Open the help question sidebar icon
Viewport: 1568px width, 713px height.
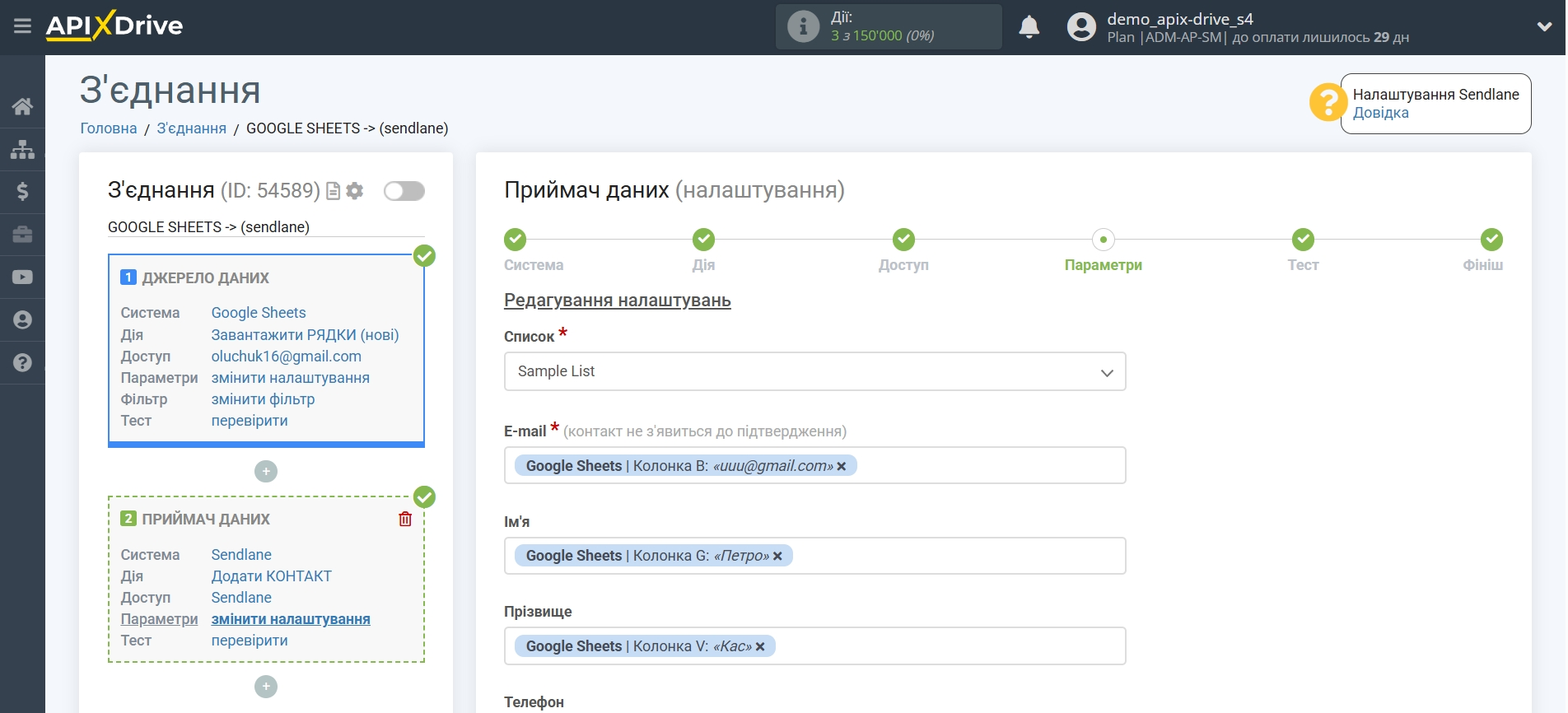[x=22, y=363]
